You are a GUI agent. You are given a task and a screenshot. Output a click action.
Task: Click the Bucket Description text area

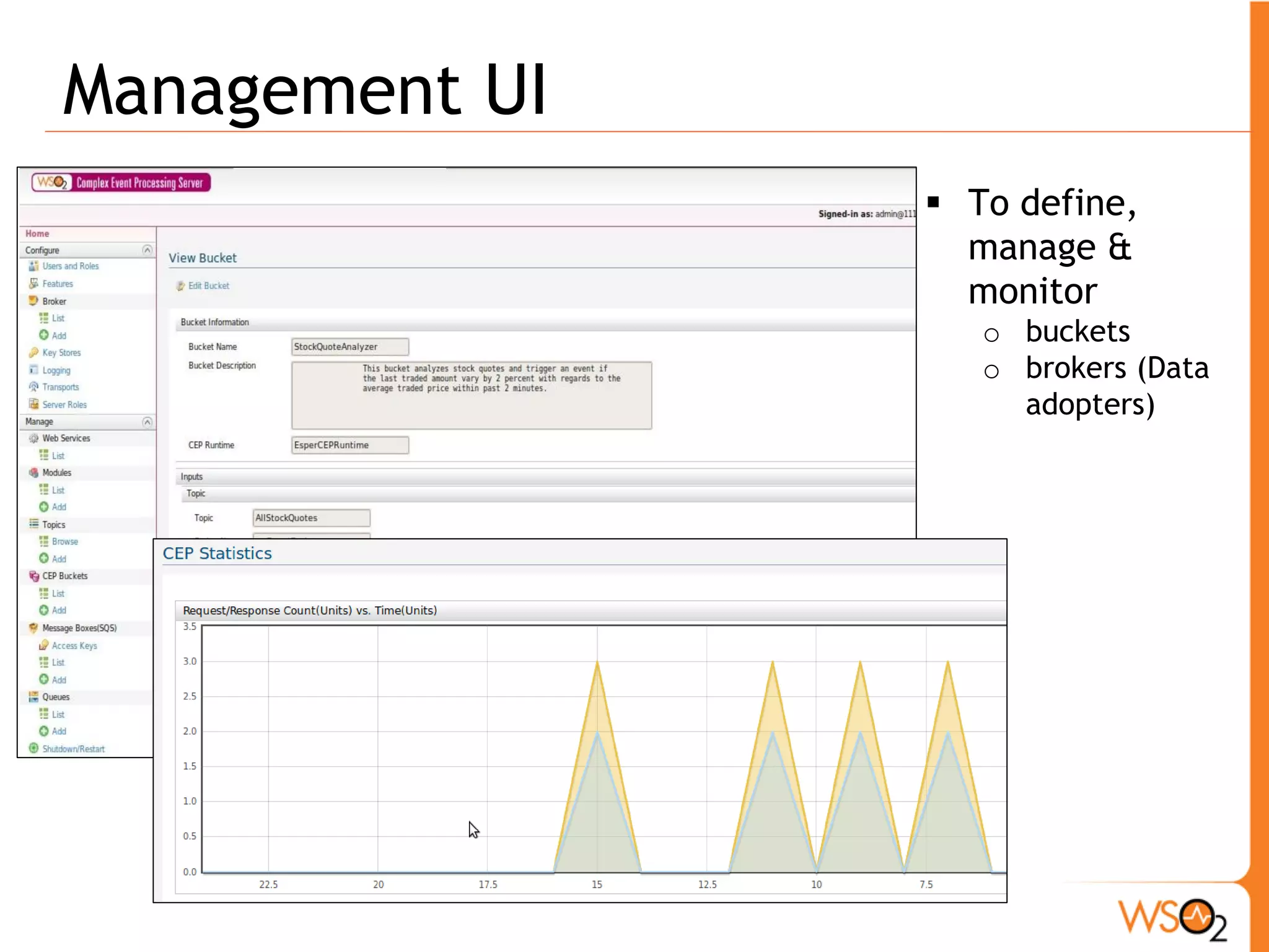[472, 395]
